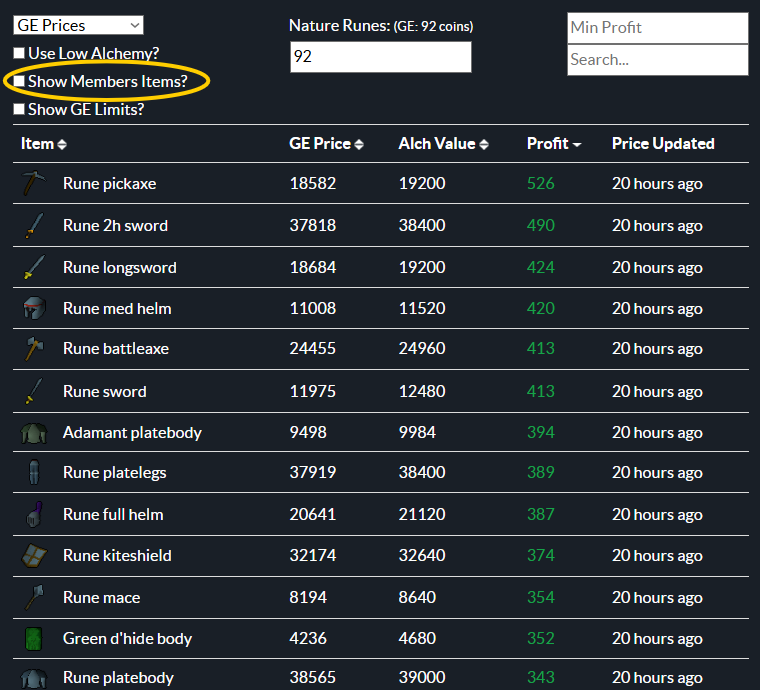Click the 526 profit value
The image size is (760, 690).
(x=540, y=183)
